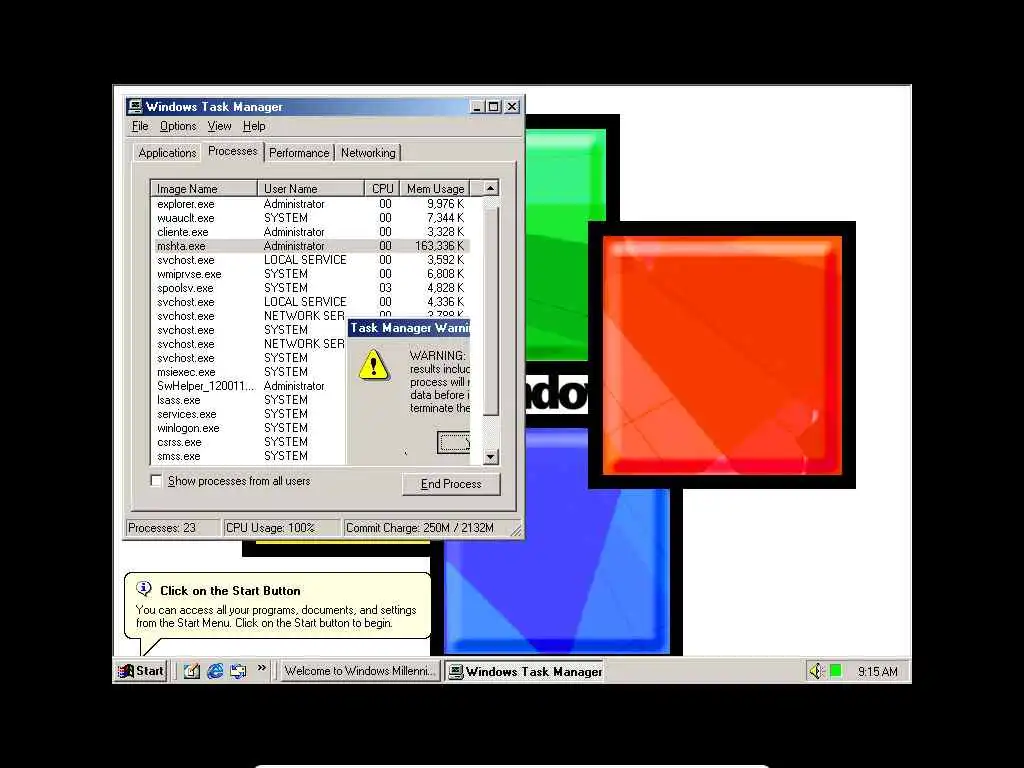Click the 163,336 K memory value
The image size is (1024, 768).
click(x=440, y=246)
